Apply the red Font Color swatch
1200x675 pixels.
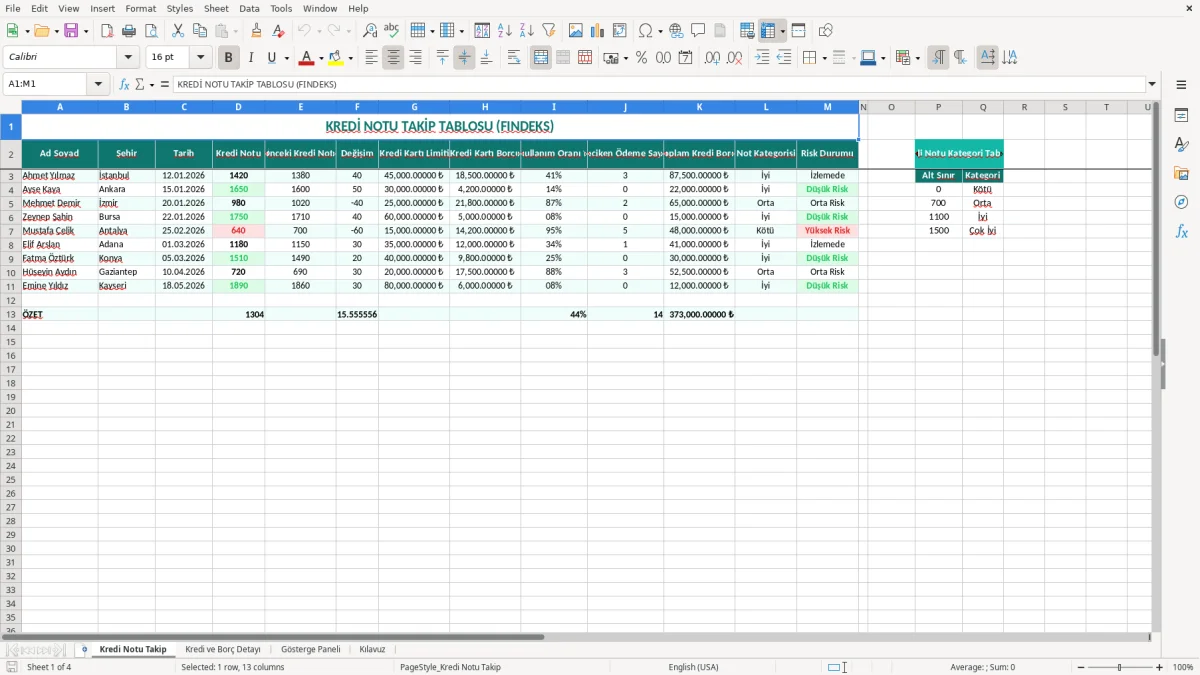[307, 58]
